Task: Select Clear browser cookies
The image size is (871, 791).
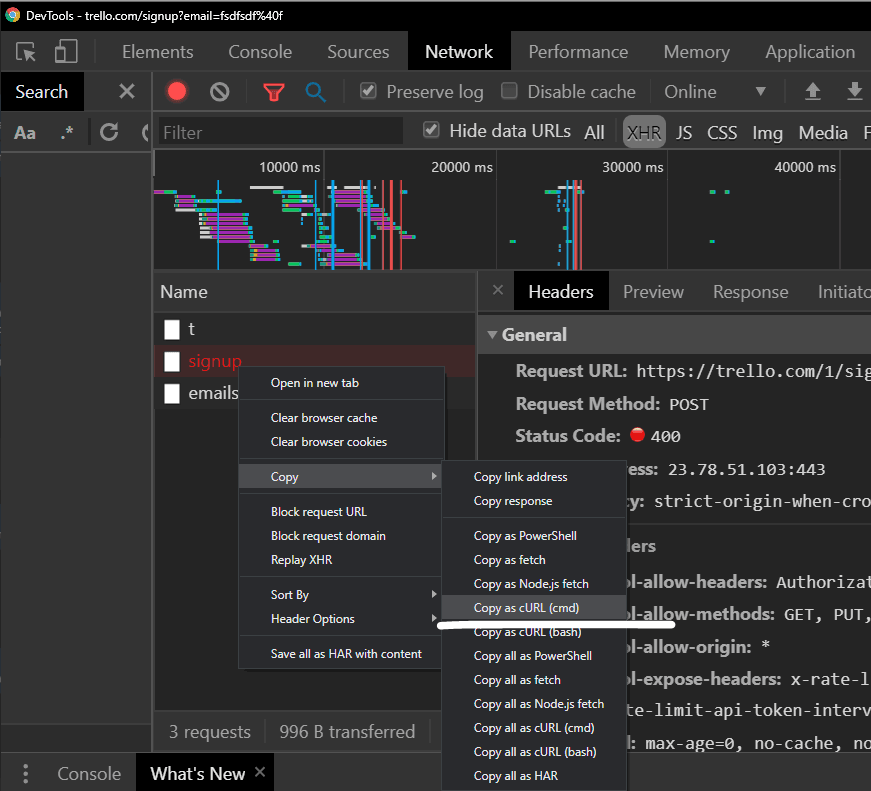Action: coord(340,442)
